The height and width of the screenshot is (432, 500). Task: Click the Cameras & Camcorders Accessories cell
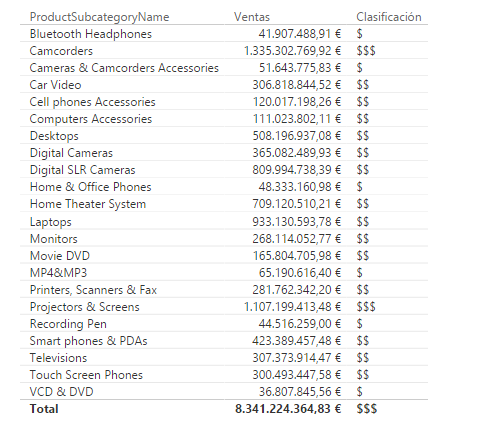124,68
